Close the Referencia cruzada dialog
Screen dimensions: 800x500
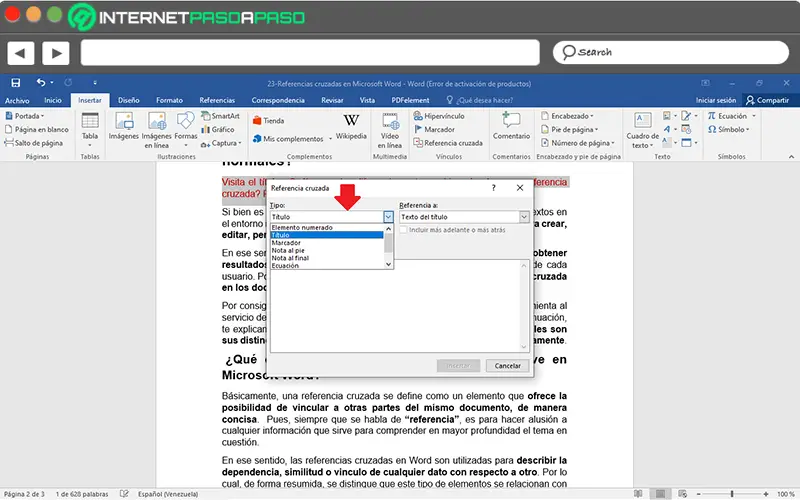(519, 188)
